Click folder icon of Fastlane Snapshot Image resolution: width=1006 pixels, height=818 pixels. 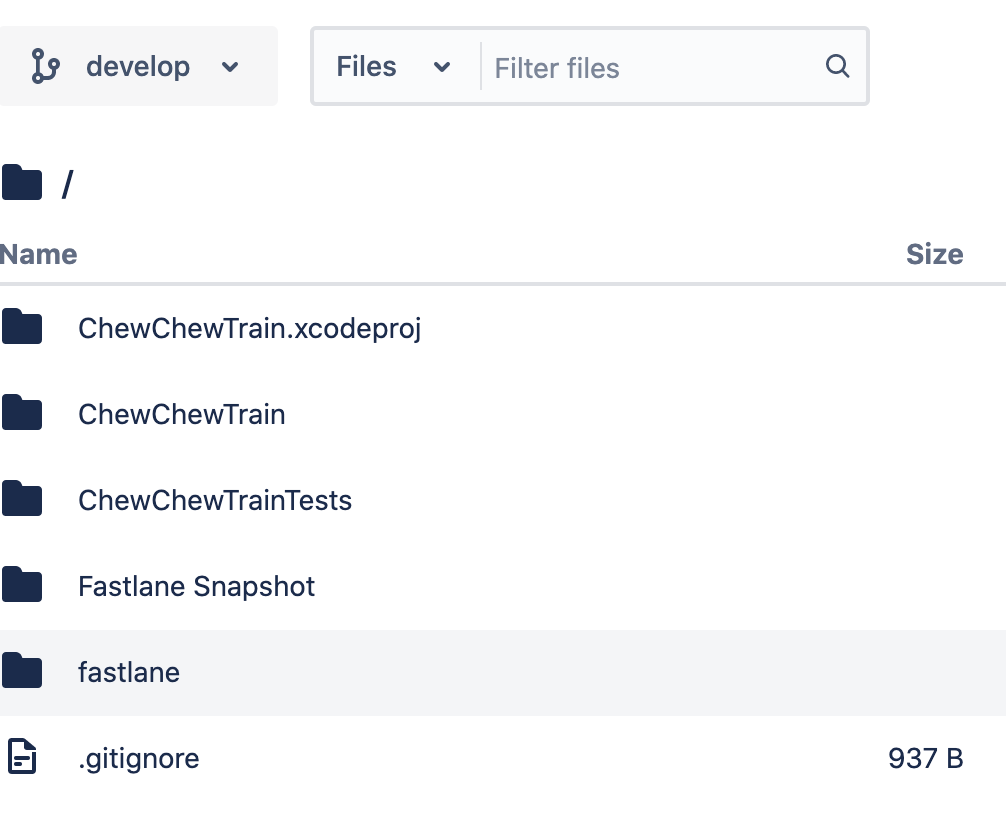(22, 584)
